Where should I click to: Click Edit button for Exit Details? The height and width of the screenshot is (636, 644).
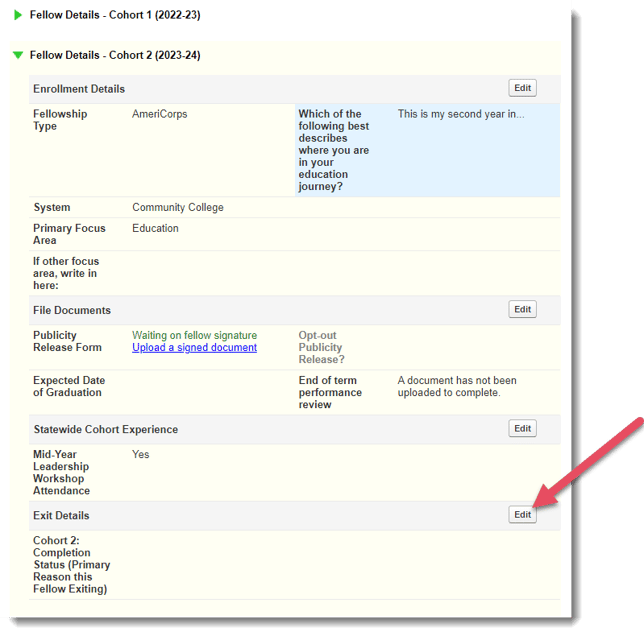(x=522, y=514)
